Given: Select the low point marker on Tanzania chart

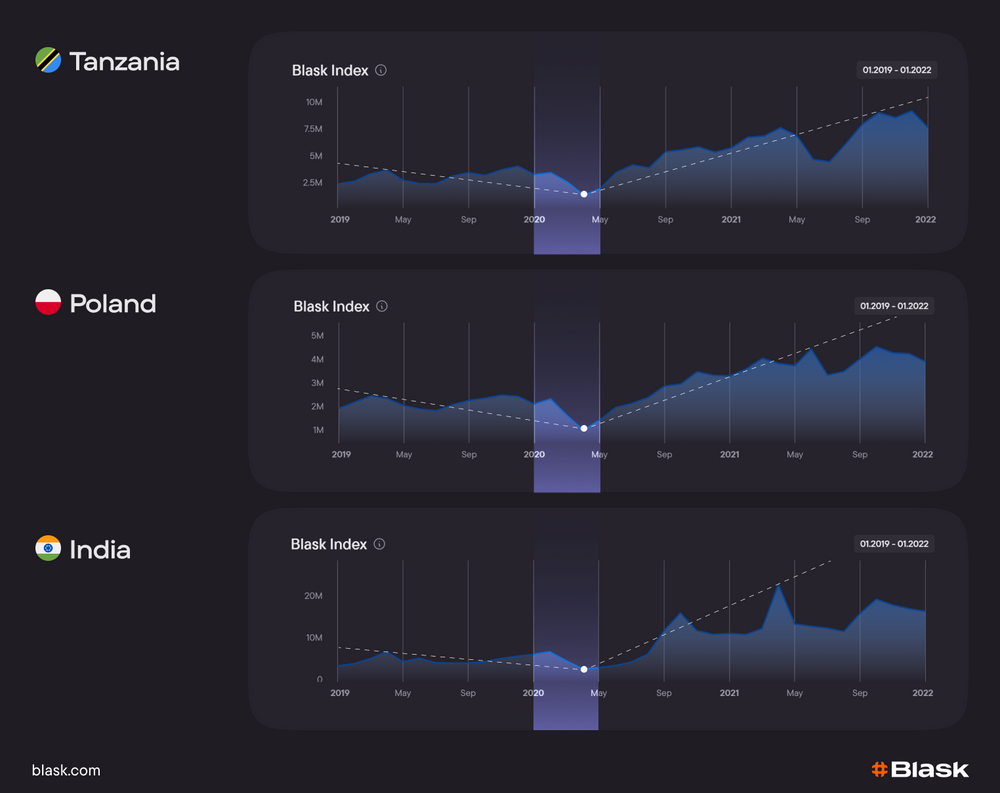Looking at the screenshot, I should coord(584,194).
